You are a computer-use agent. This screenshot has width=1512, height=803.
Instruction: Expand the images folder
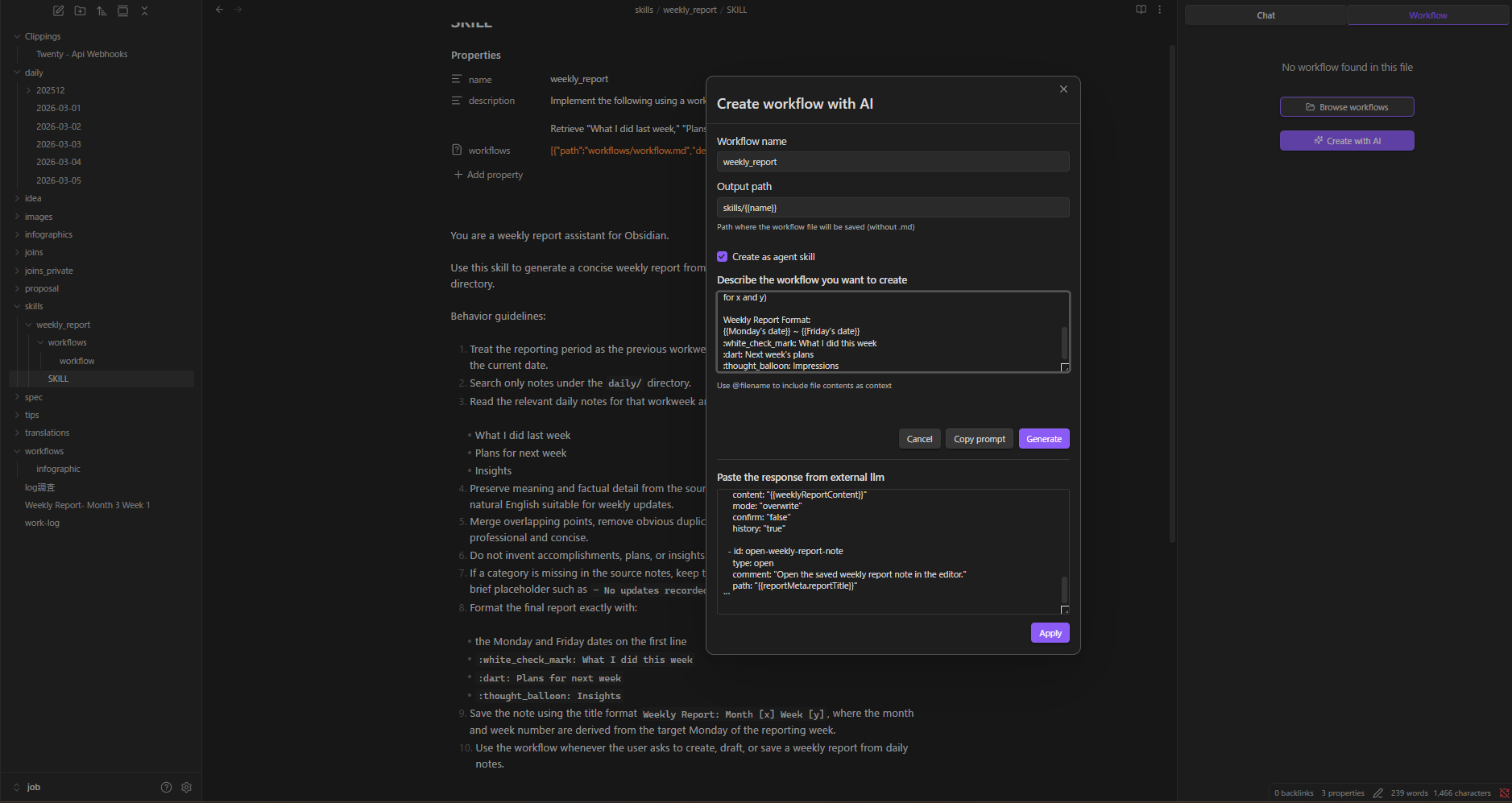pos(17,217)
